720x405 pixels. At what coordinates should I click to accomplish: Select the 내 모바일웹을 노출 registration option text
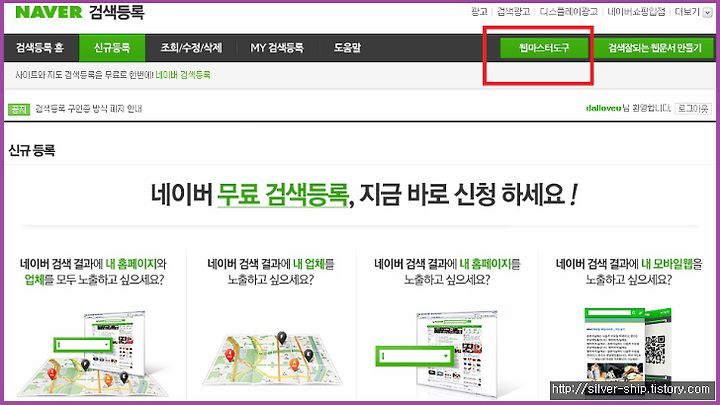629,272
